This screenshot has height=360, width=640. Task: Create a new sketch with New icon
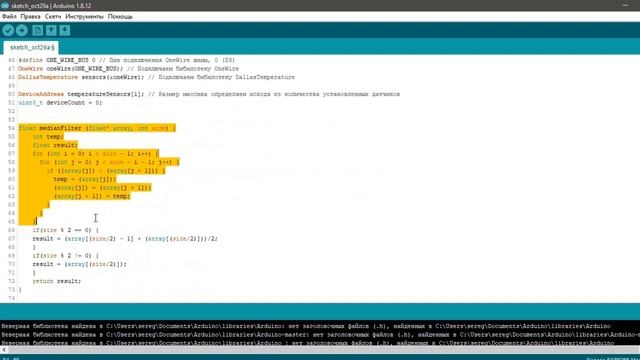[38, 30]
